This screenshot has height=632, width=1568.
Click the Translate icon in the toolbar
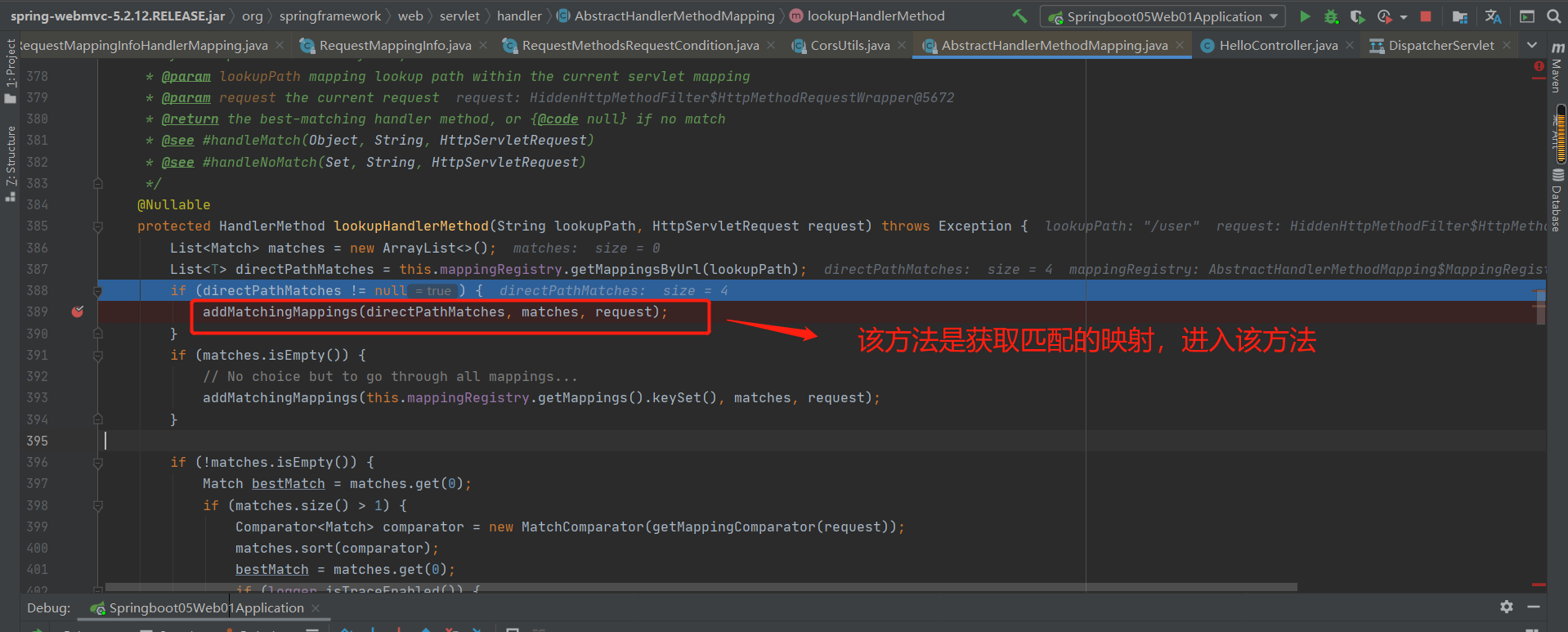click(x=1493, y=16)
